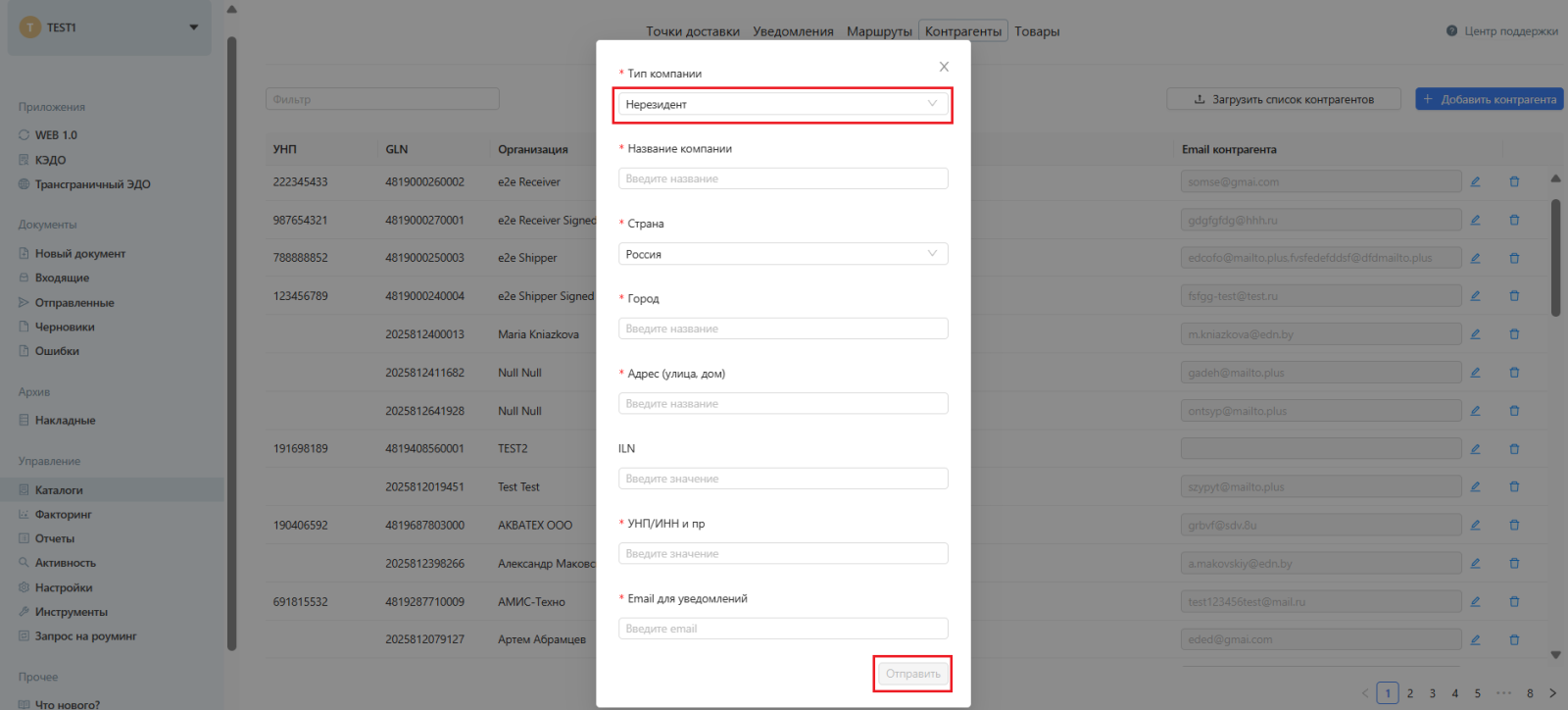The image size is (1568, 710).
Task: Edit row with email gdgfgfdg@hhh.ru
Action: point(1475,220)
